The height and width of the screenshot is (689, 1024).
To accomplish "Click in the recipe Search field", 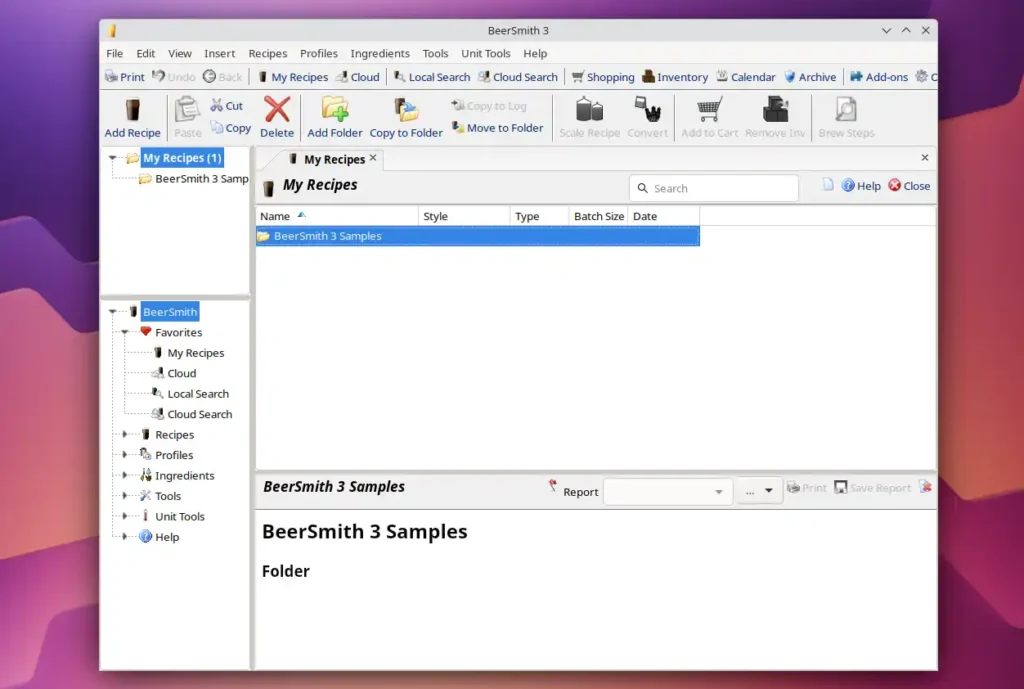I will tap(720, 188).
